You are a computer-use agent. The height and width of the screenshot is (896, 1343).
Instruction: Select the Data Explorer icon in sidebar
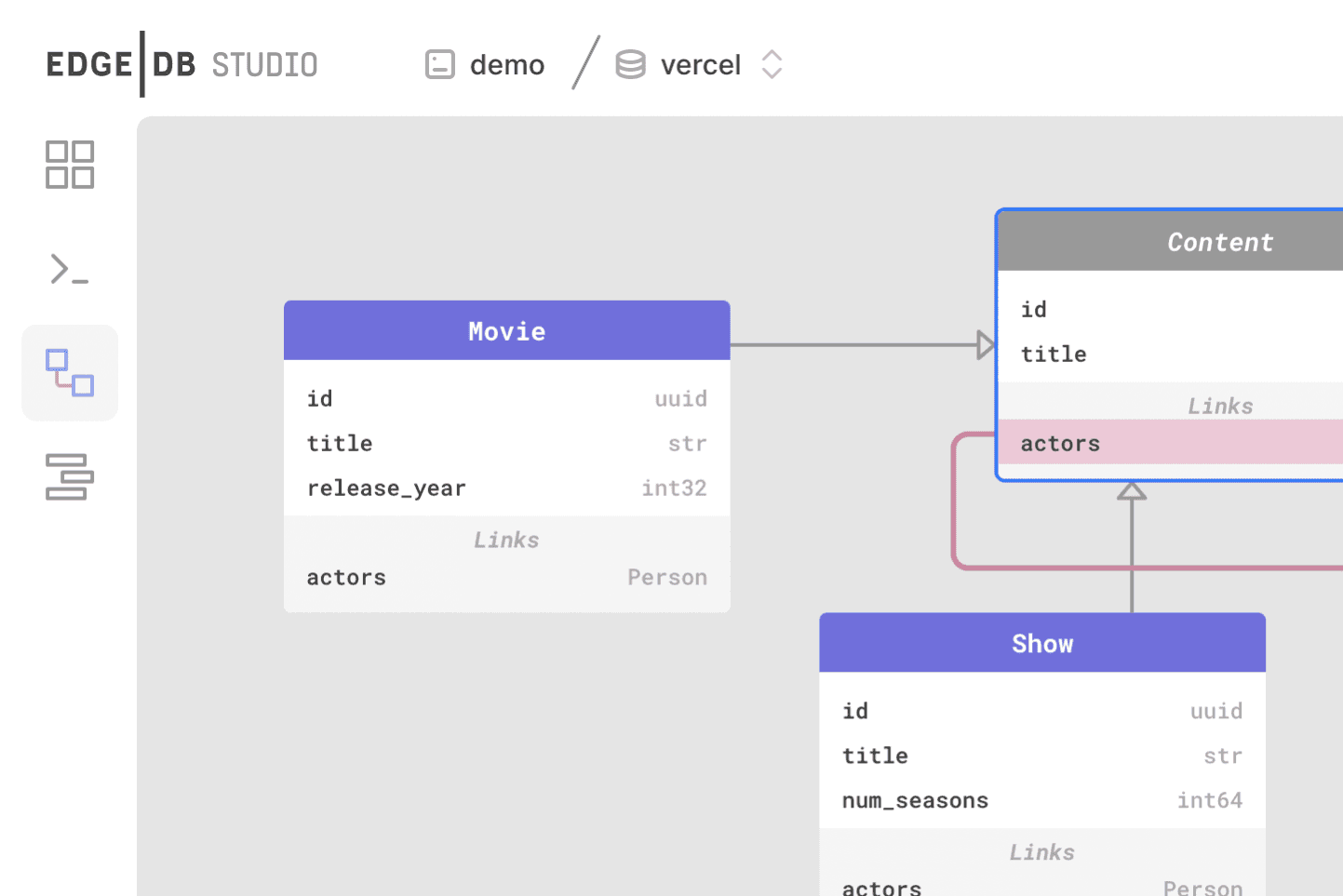point(69,477)
